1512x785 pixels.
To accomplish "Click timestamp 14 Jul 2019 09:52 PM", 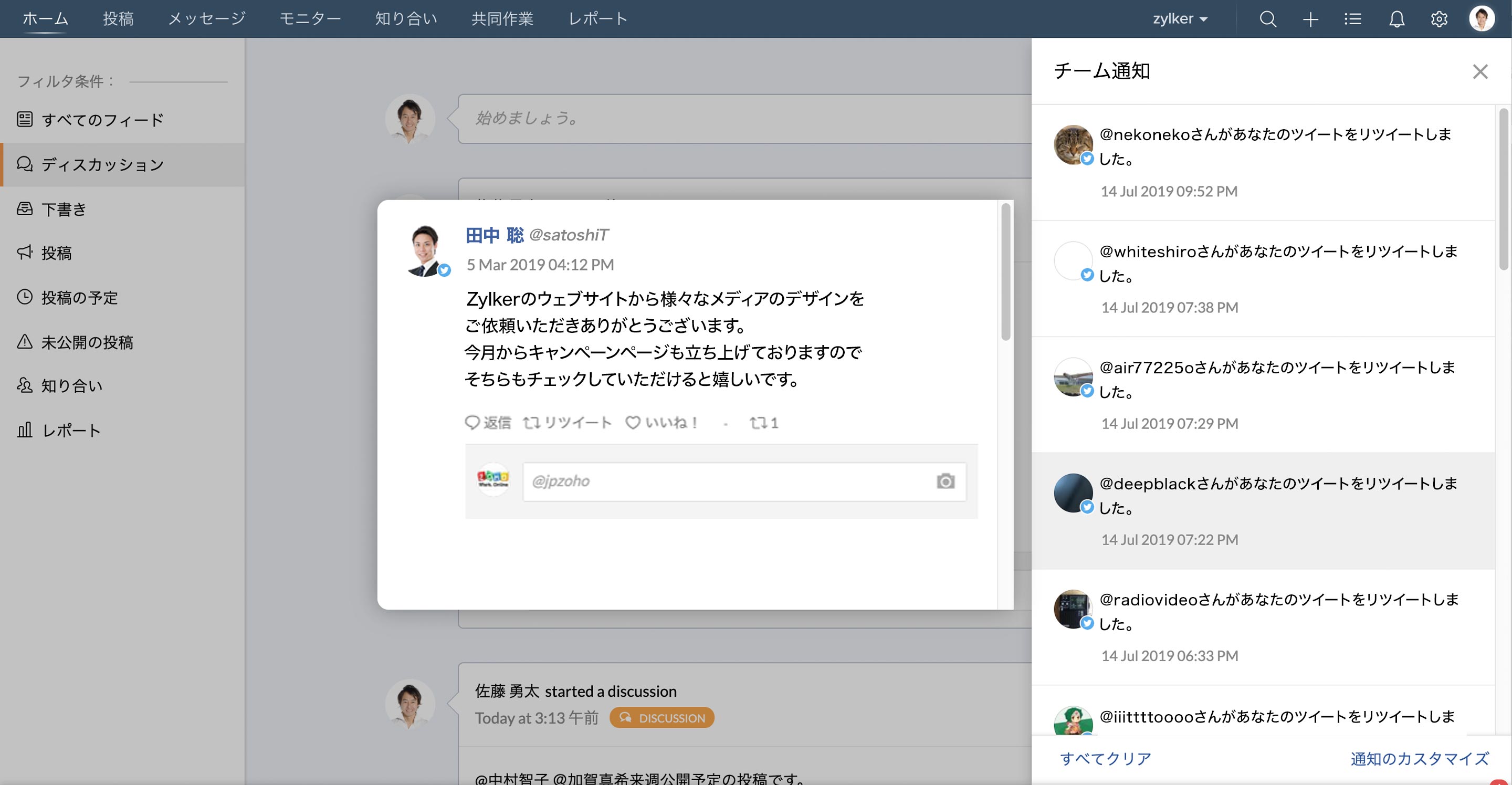I will click(1169, 192).
